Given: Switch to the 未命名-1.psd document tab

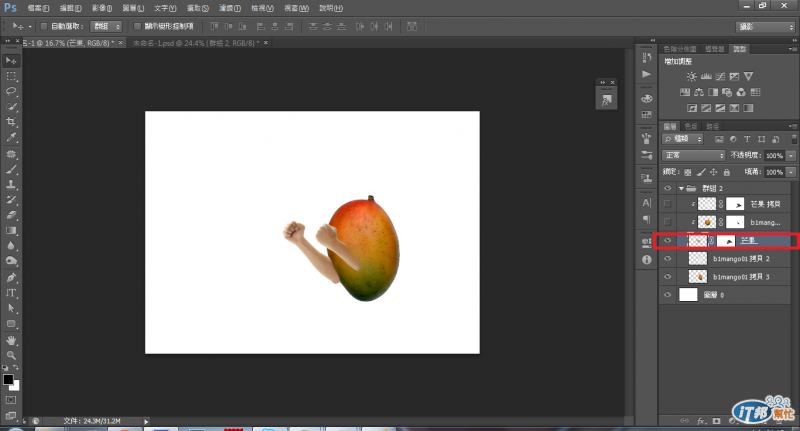Looking at the screenshot, I should click(196, 43).
